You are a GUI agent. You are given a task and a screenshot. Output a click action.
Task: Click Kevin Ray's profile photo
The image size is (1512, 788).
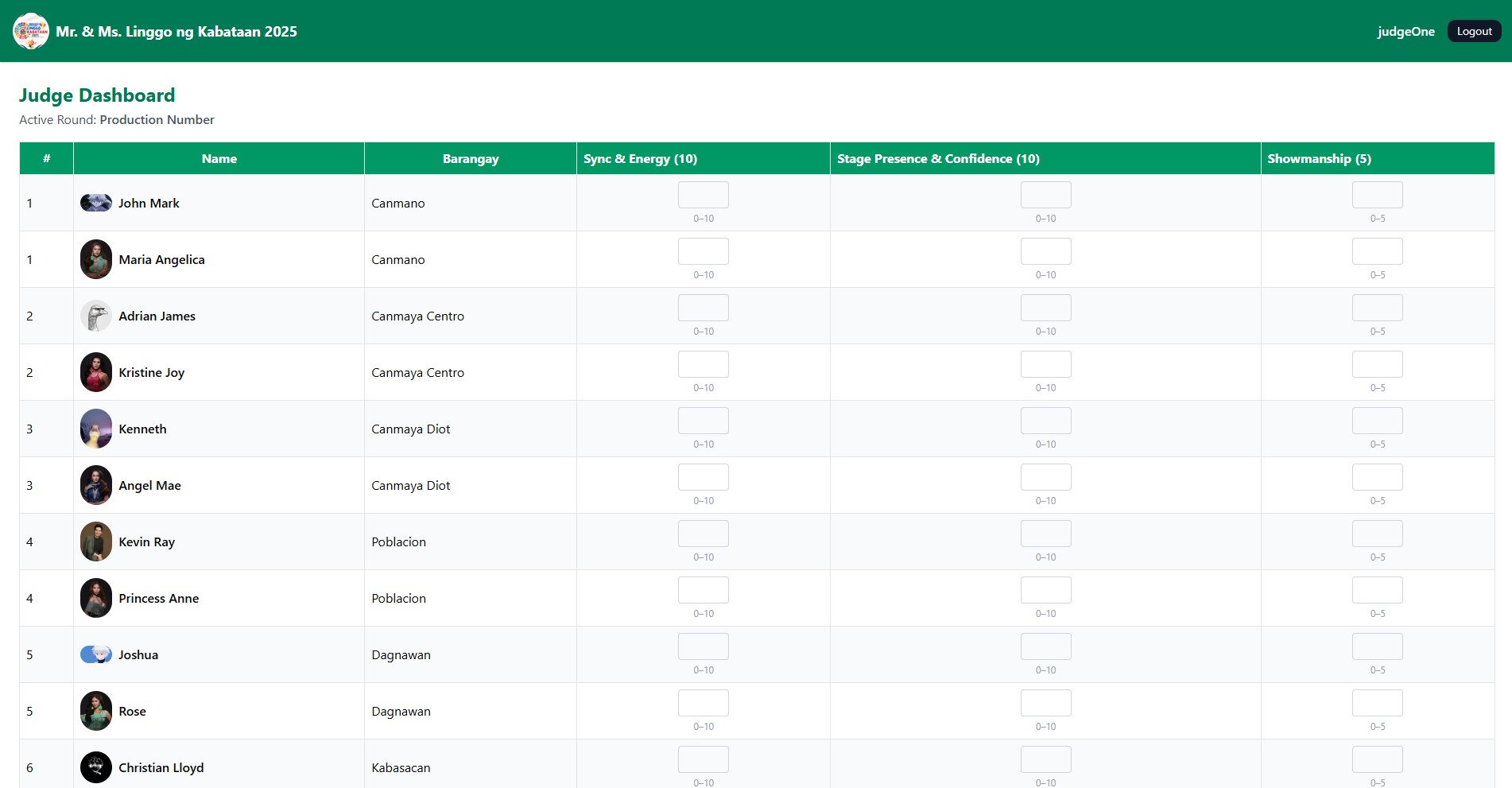click(x=96, y=542)
